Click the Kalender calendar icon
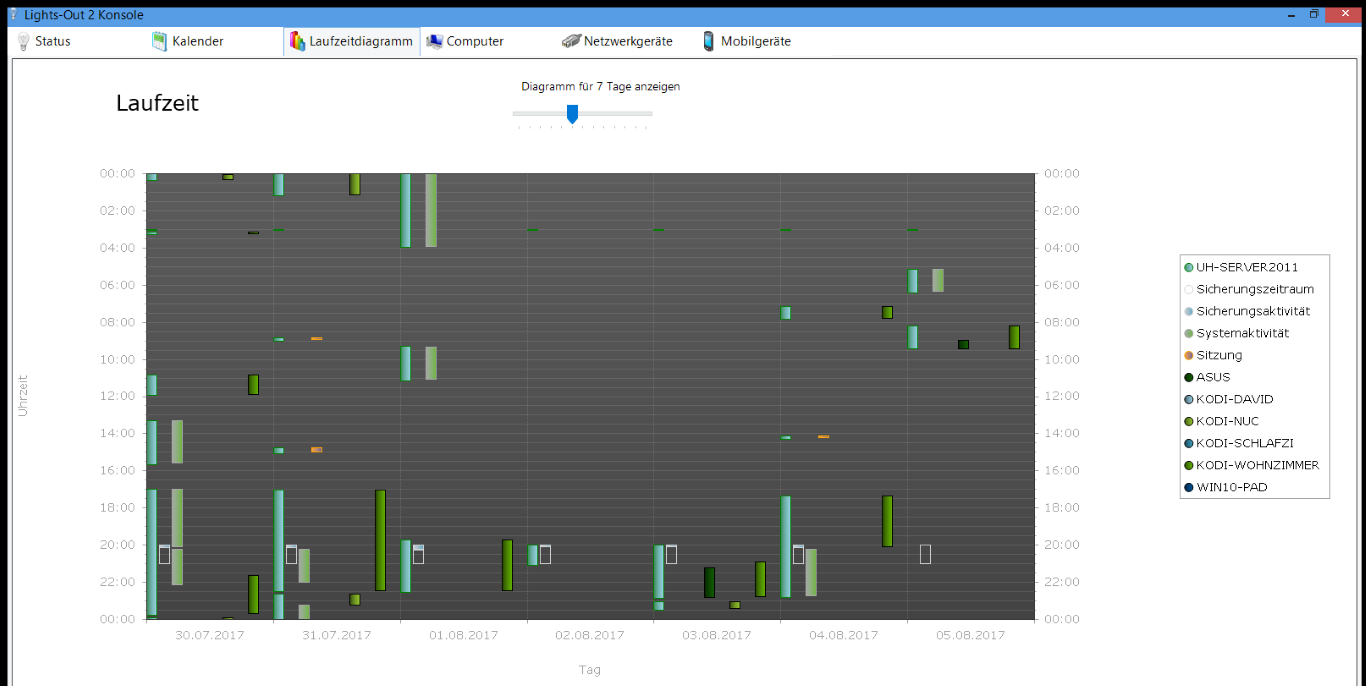Image resolution: width=1366 pixels, height=686 pixels. [159, 41]
